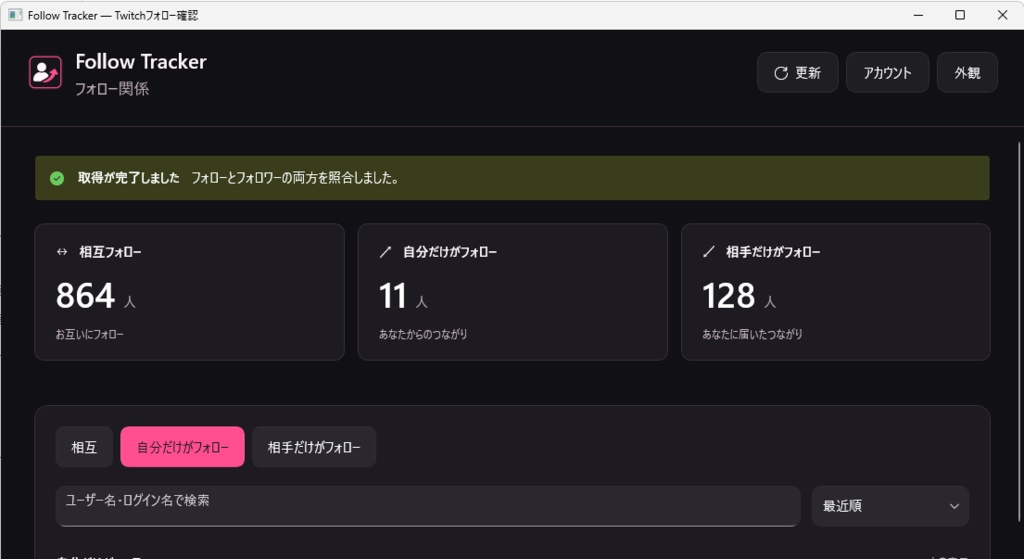Click the green check success icon
The width and height of the screenshot is (1024, 559).
[57, 178]
